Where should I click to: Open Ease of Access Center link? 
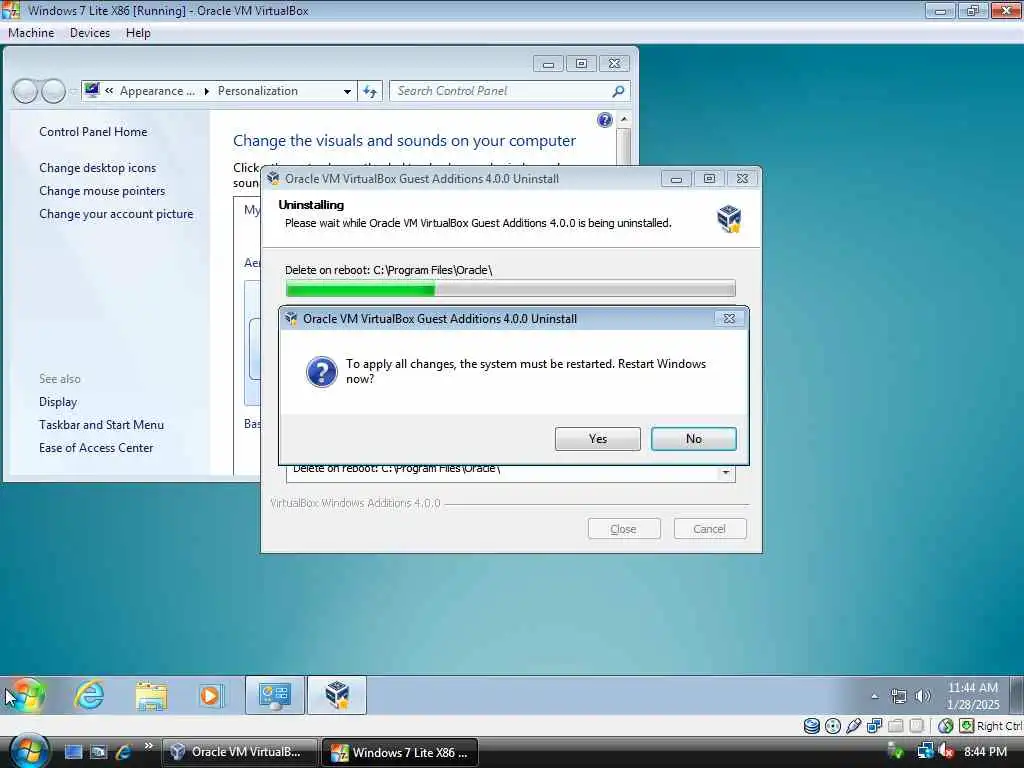pos(95,447)
